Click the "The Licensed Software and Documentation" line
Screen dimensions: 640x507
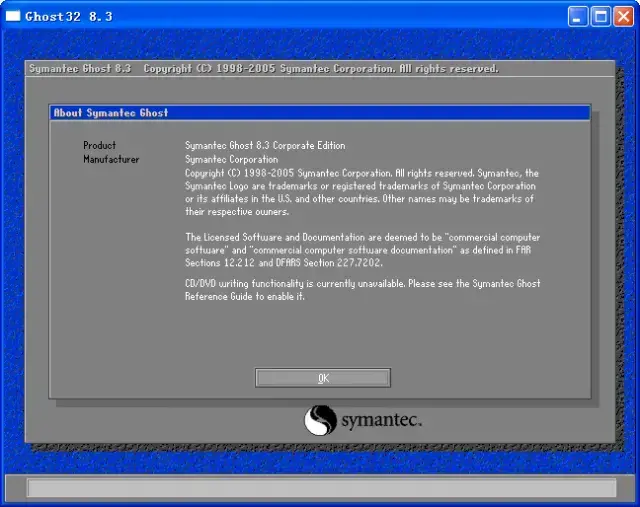(x=362, y=237)
